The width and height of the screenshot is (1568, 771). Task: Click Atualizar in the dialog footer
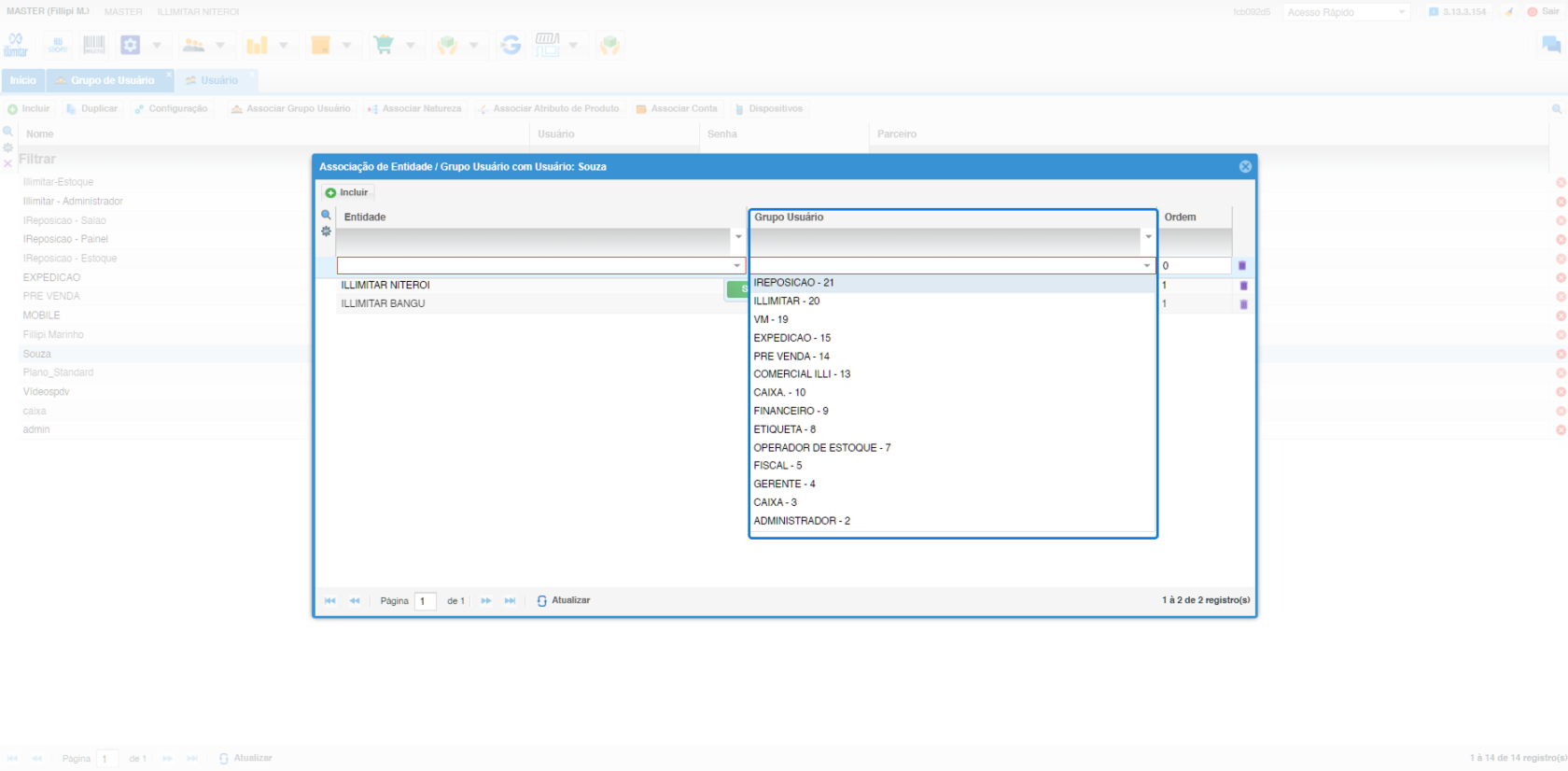coord(564,601)
